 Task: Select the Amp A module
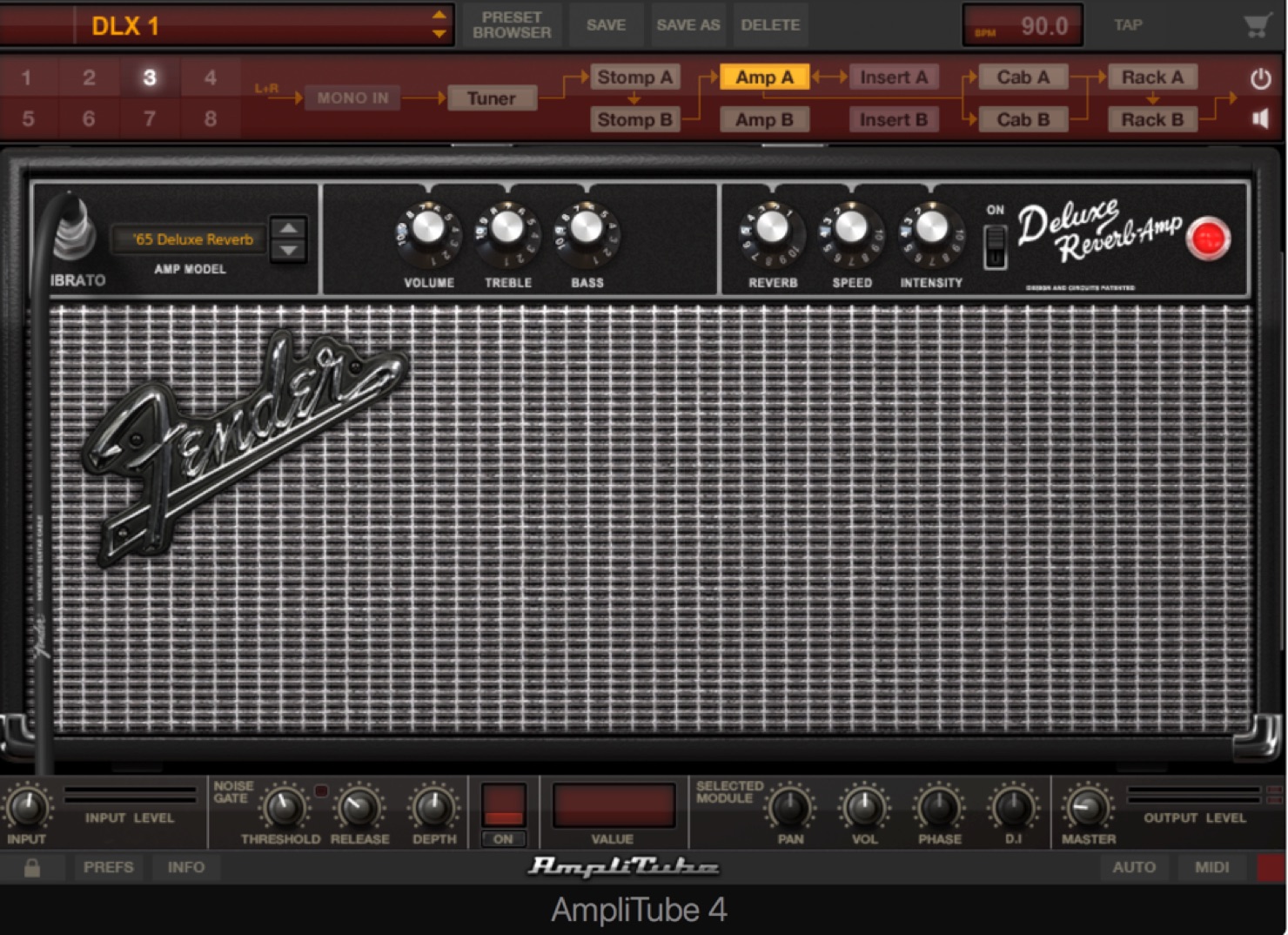pos(764,77)
